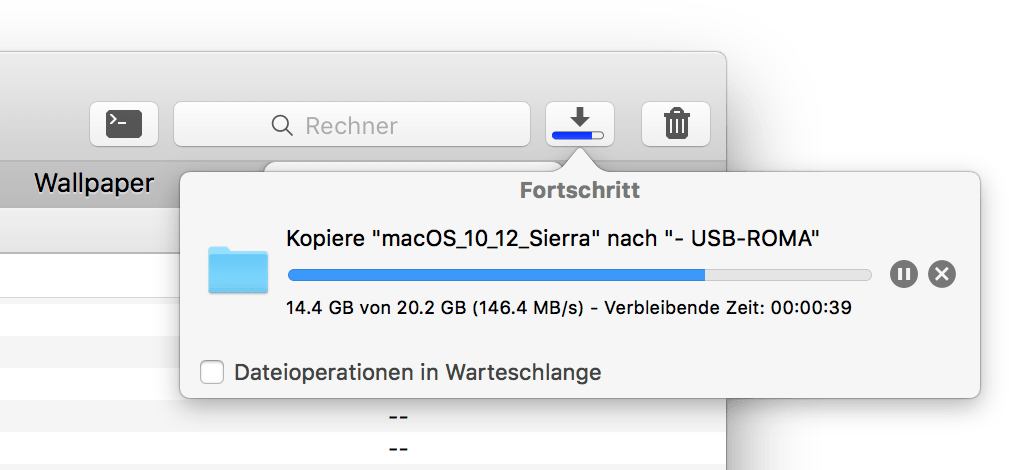Click the magnifier icon in search field
The width and height of the screenshot is (1009, 470).
click(282, 125)
